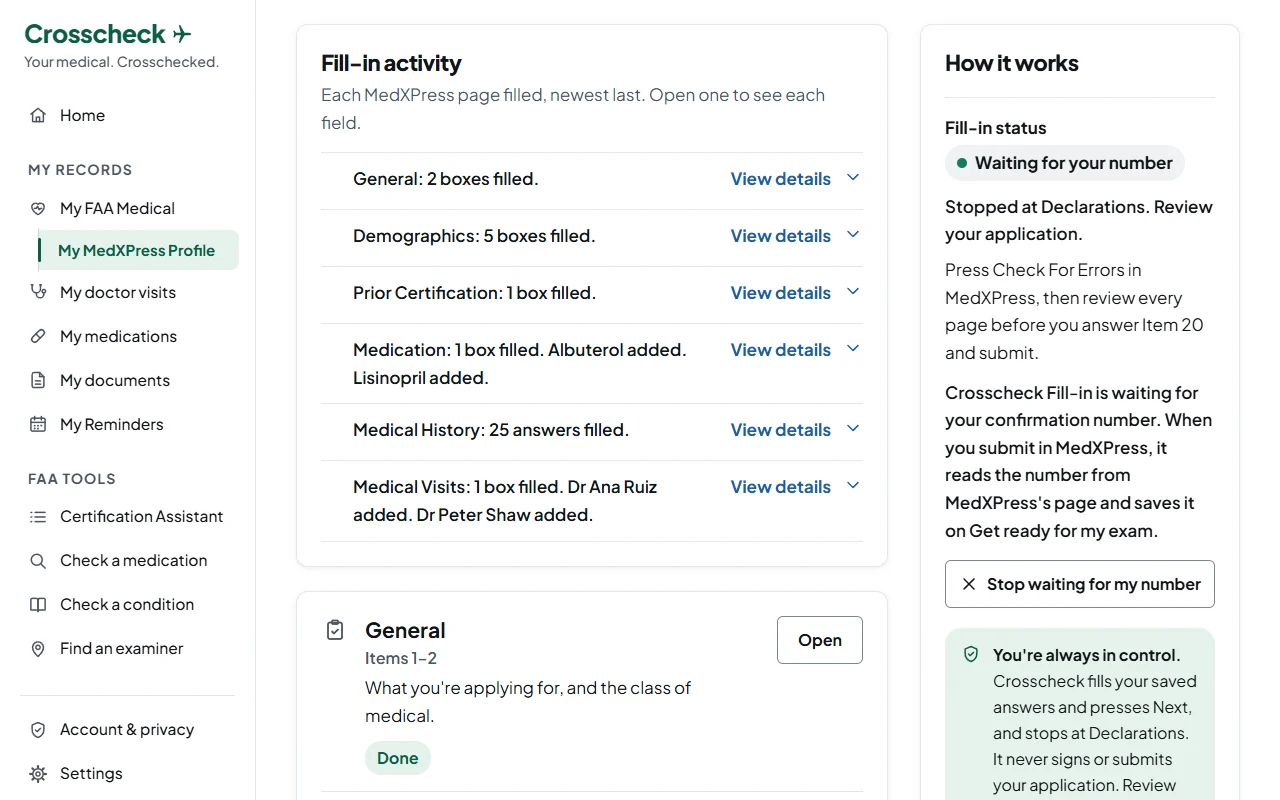Click the shield check icon in the control notice
Image resolution: width=1280 pixels, height=800 pixels.
pyautogui.click(x=971, y=654)
